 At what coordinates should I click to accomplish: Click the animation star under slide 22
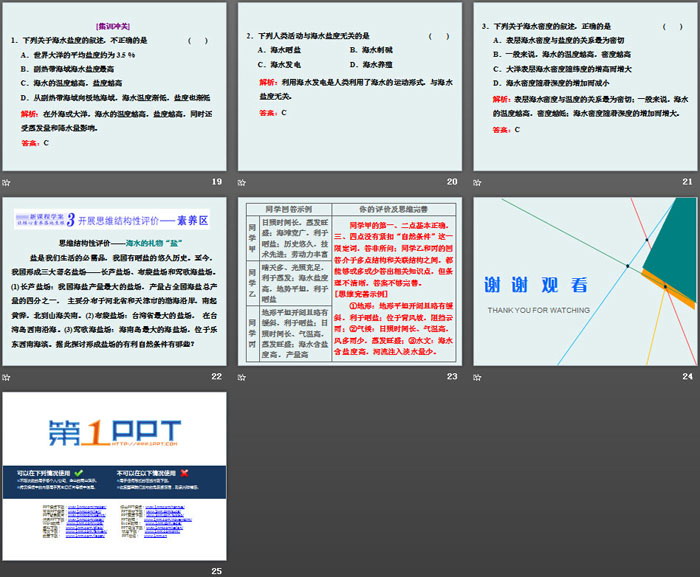tap(6, 376)
